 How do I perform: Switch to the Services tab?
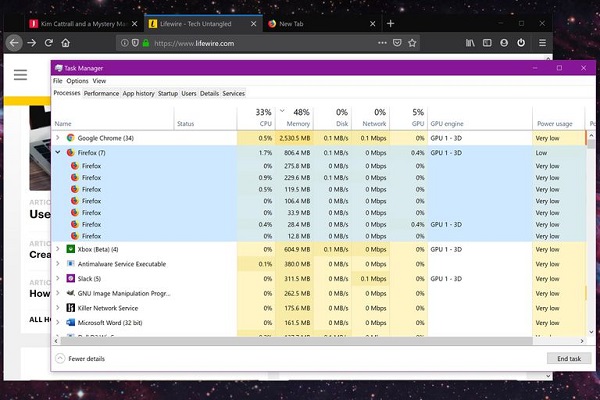coord(233,93)
